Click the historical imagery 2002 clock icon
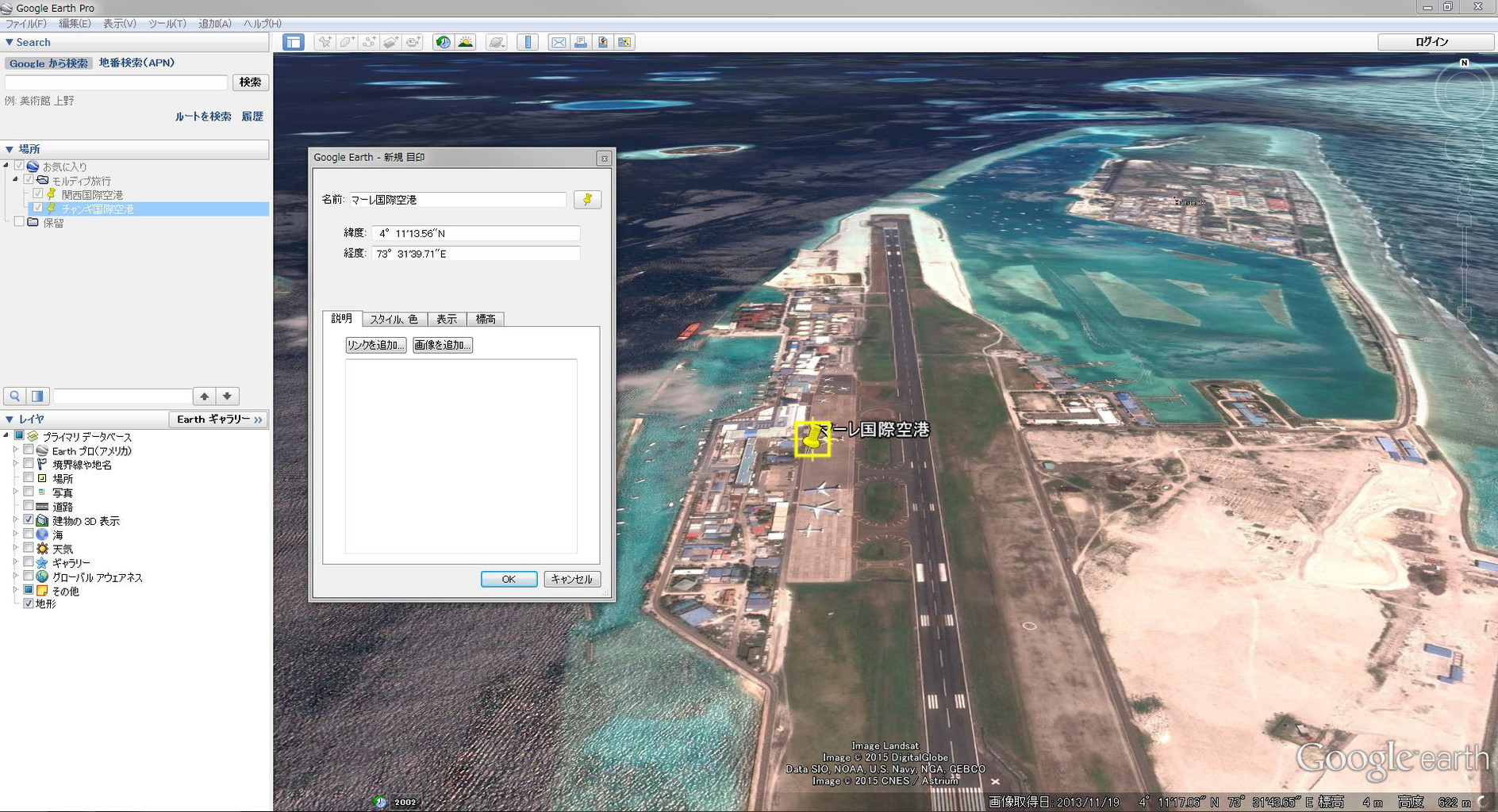 click(380, 802)
